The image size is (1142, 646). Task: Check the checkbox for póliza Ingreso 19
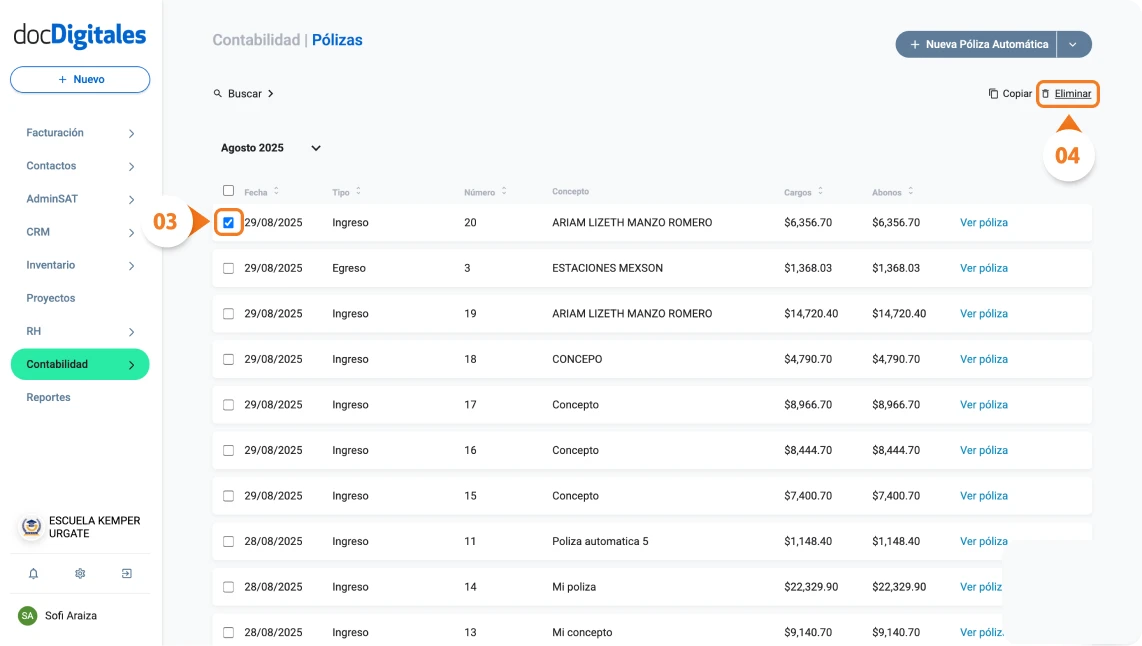(x=229, y=313)
